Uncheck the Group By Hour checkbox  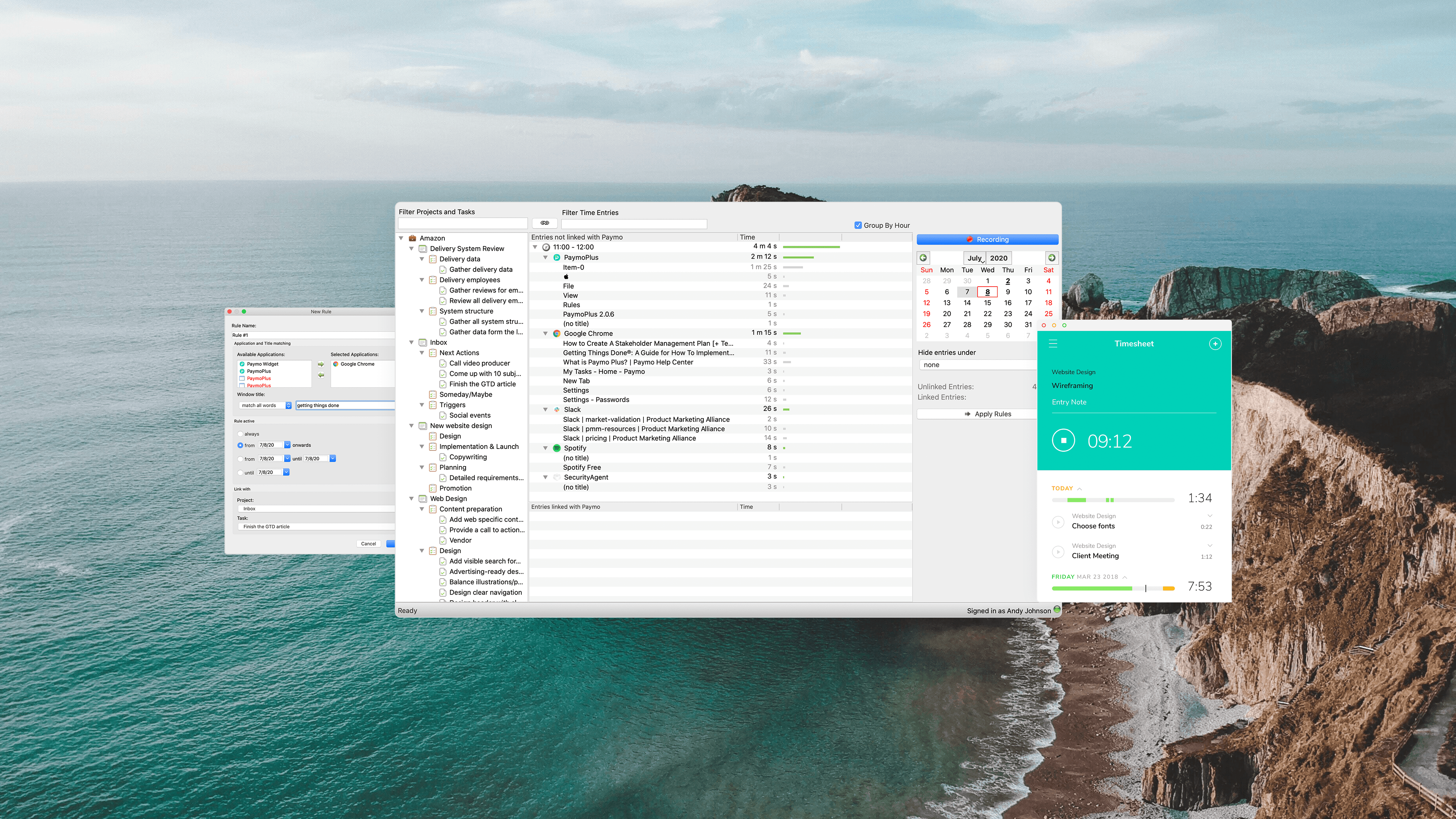point(858,225)
